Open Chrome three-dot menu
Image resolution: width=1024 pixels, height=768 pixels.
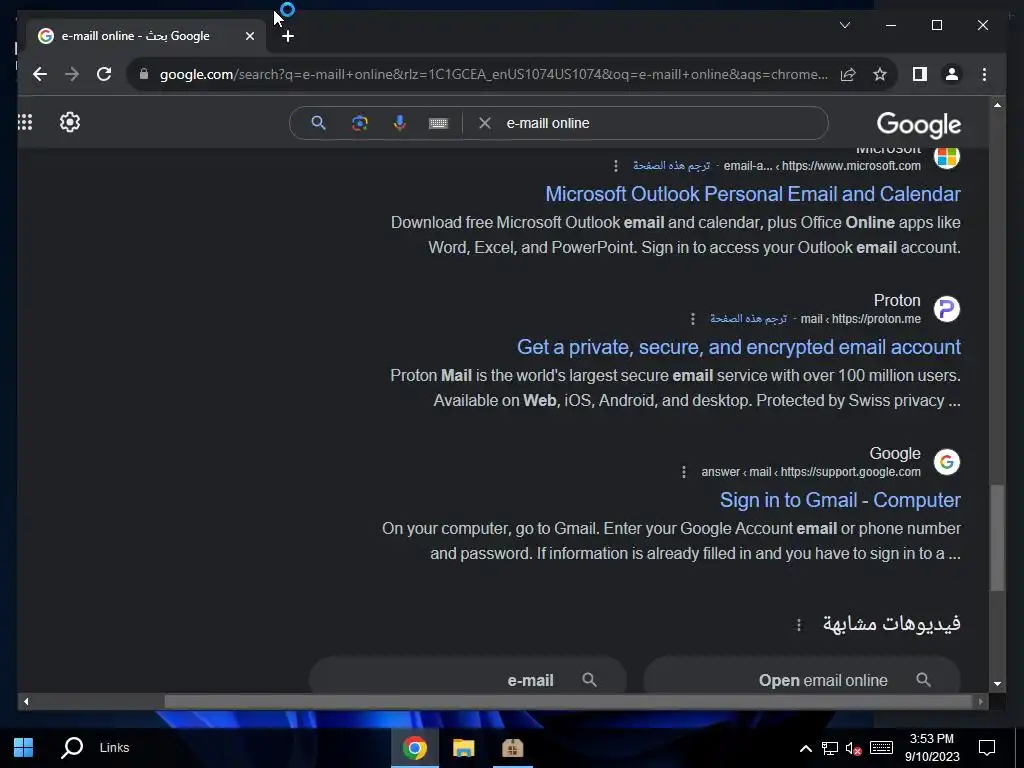984,74
